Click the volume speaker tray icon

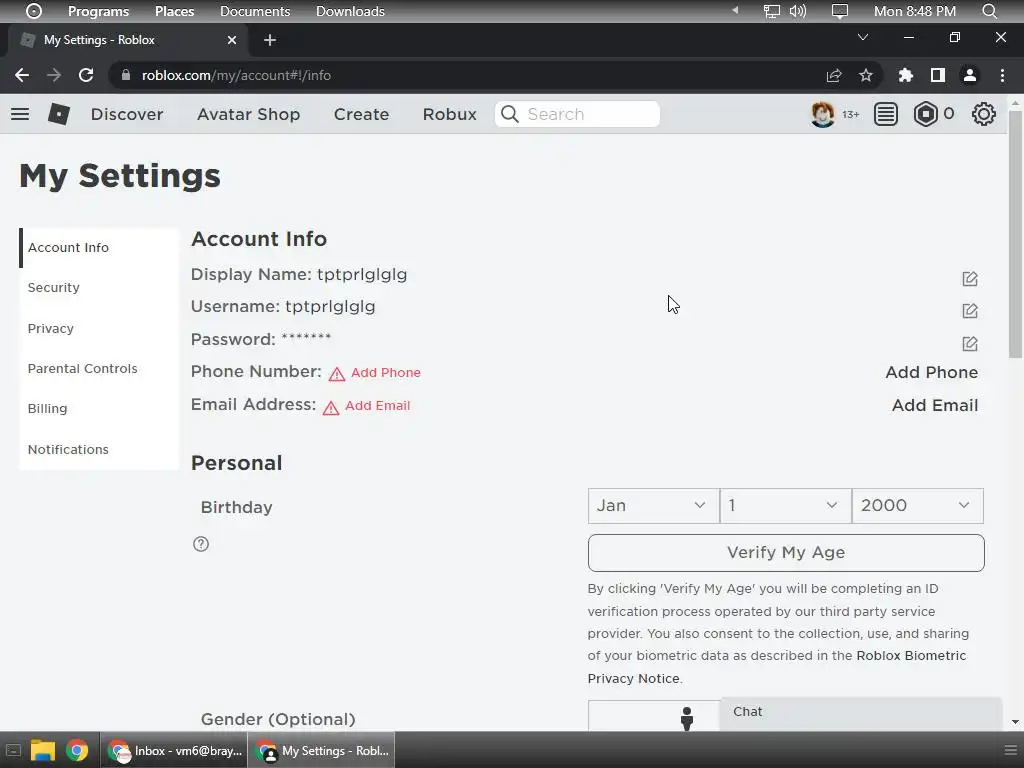coord(797,11)
